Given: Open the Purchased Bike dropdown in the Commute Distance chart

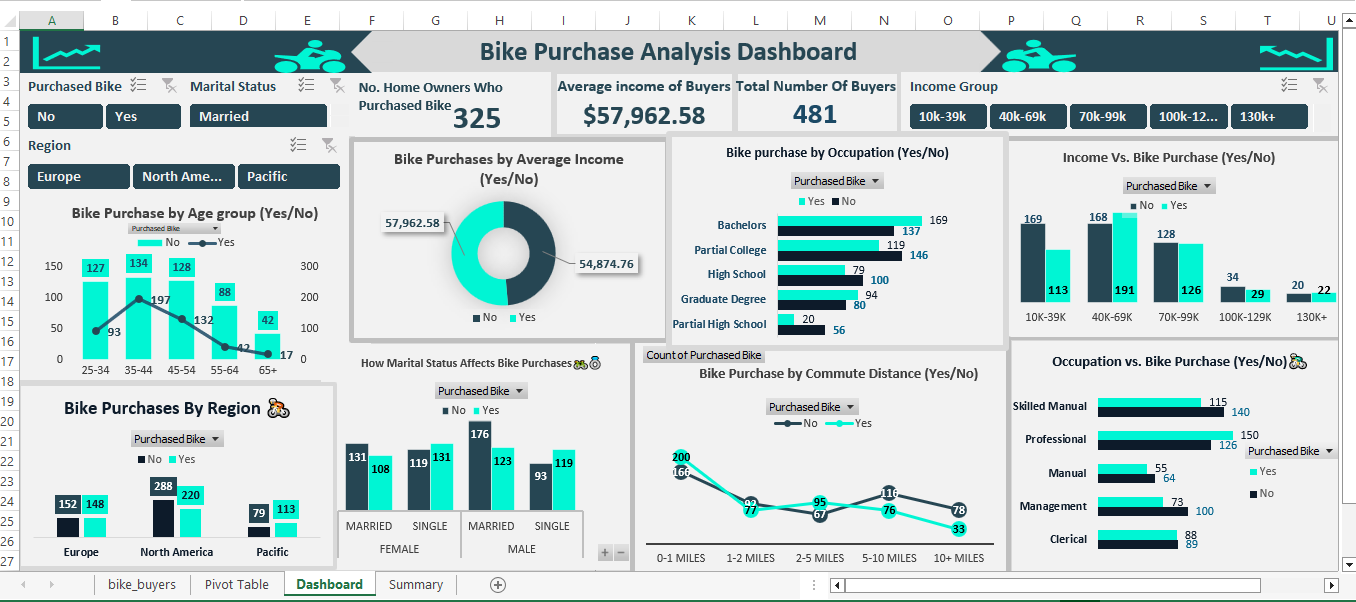Looking at the screenshot, I should (x=811, y=407).
